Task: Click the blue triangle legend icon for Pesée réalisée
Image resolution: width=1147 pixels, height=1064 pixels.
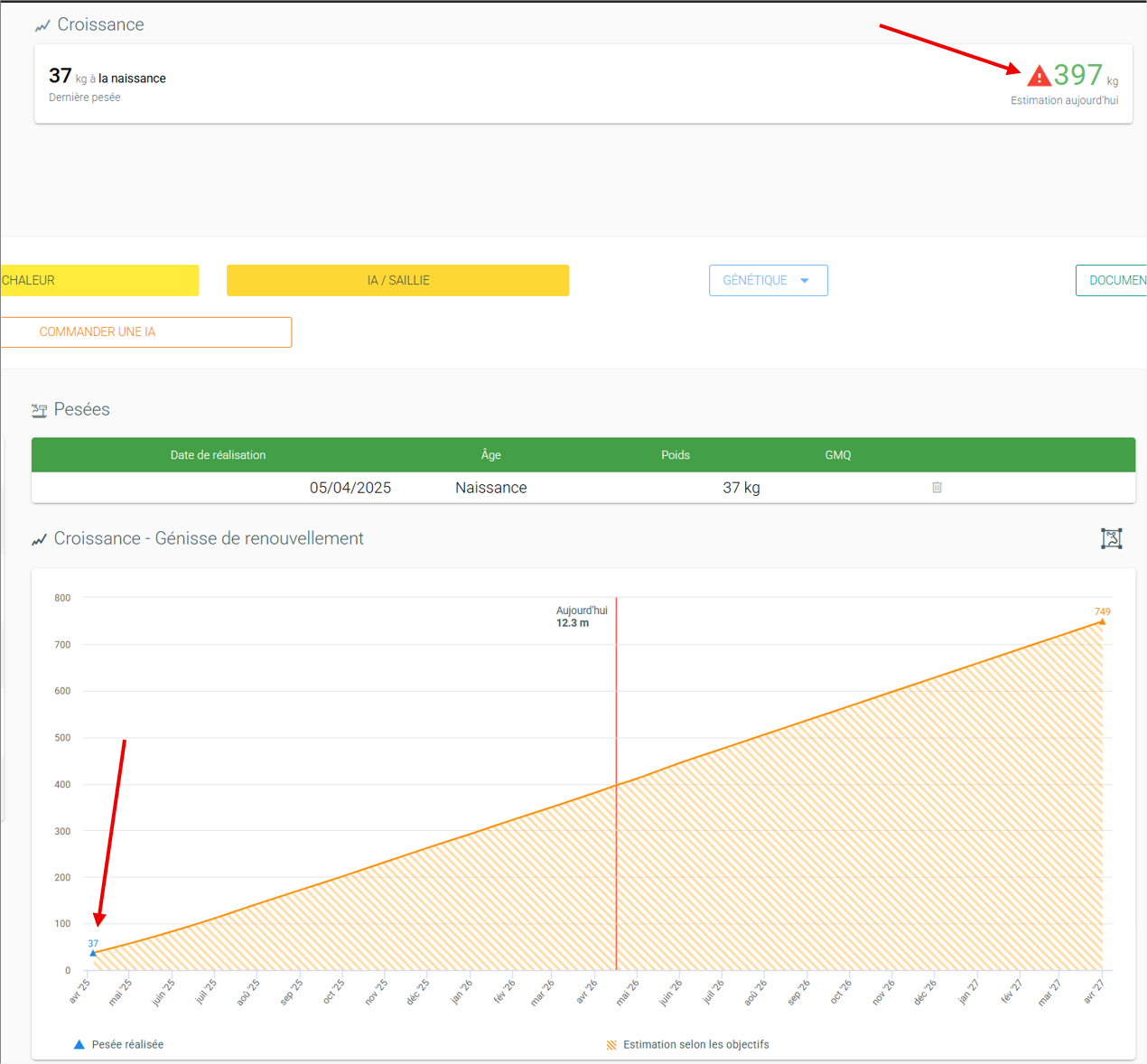Action: coord(79,1044)
